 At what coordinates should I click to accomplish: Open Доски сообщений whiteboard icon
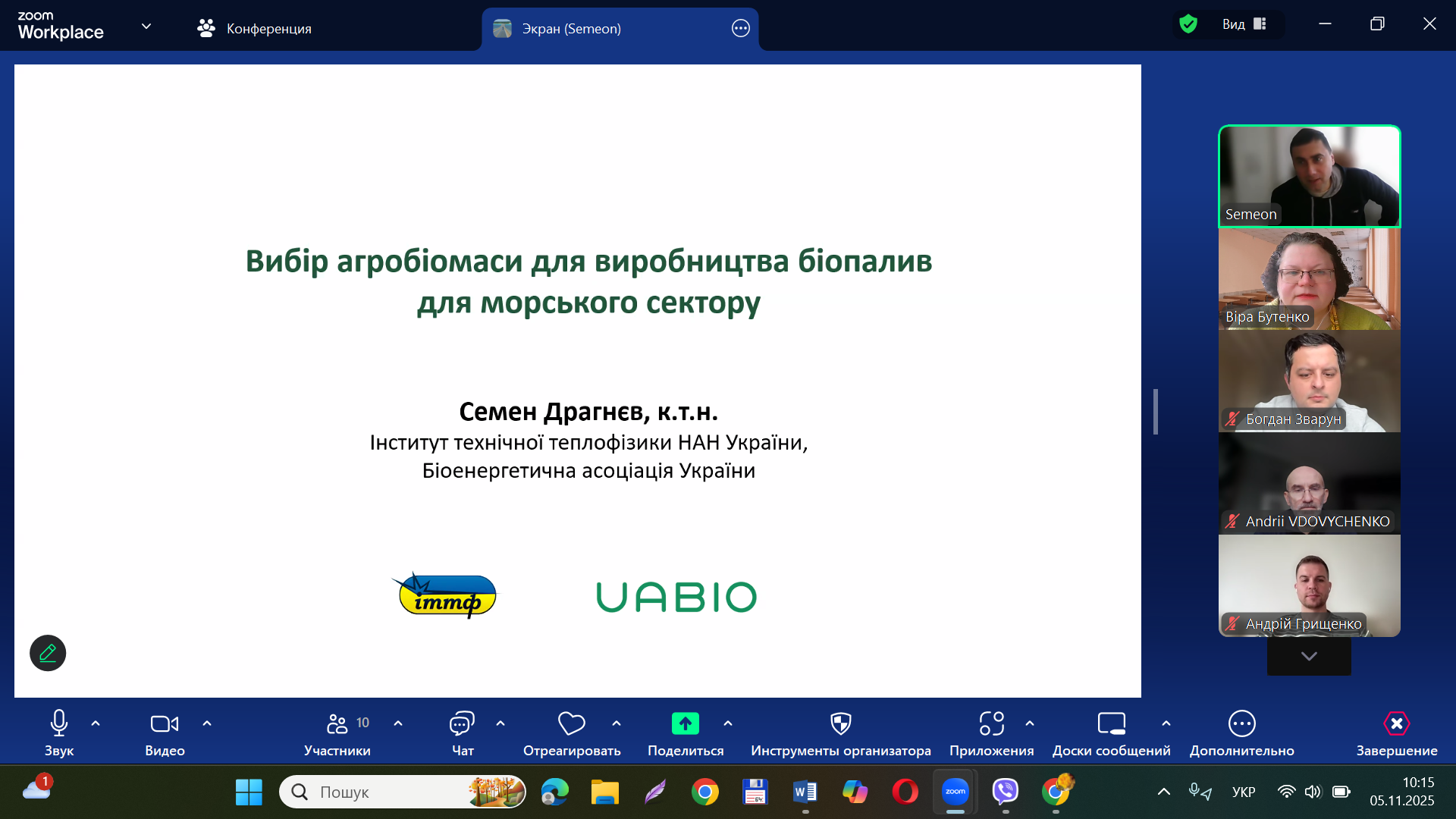1111,724
